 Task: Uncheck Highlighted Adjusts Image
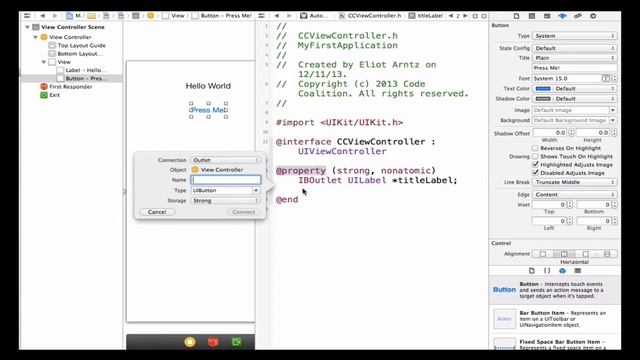pyautogui.click(x=535, y=164)
